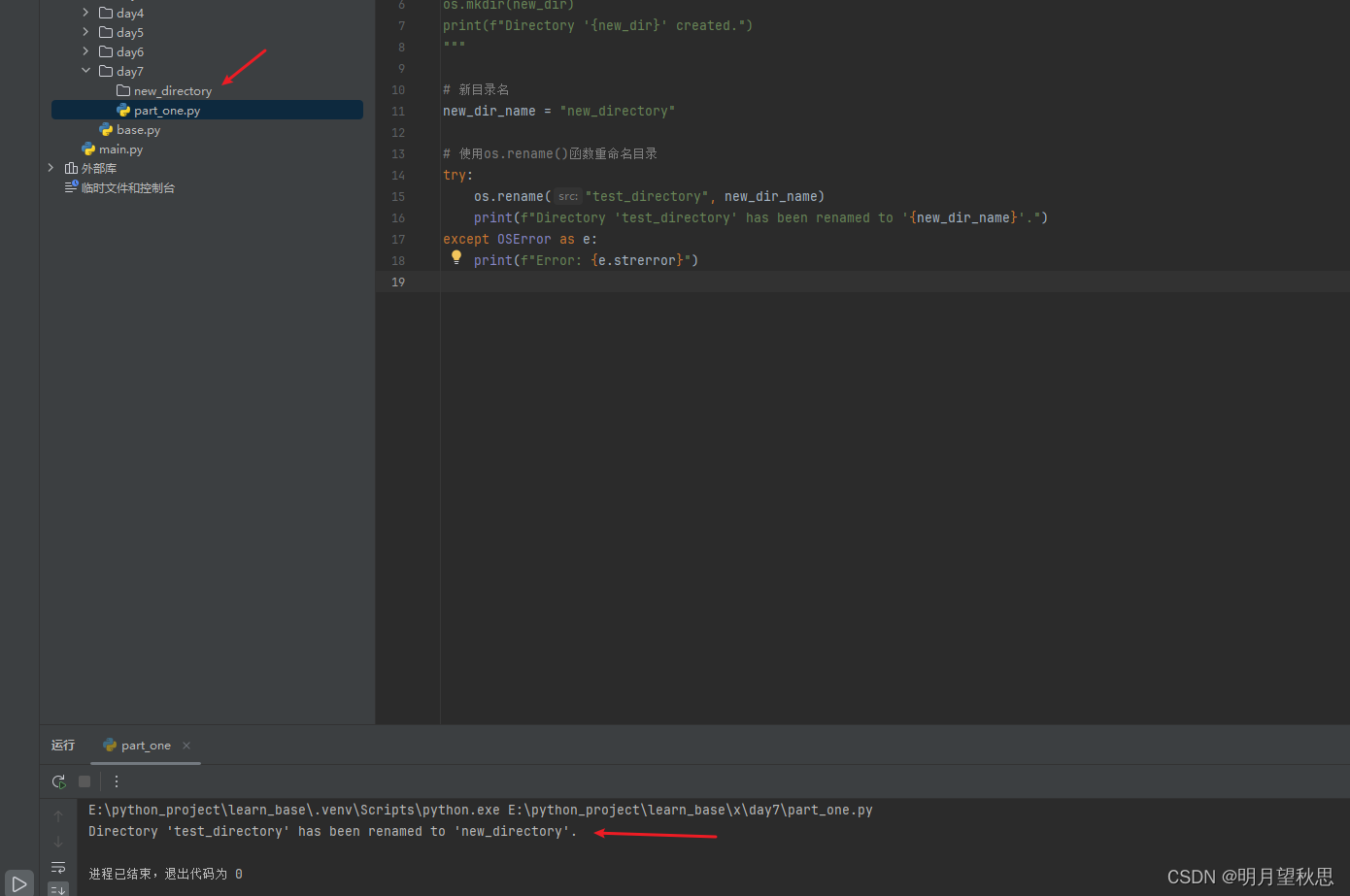Click line number 19 in the gutter
This screenshot has height=896, width=1350.
pos(398,282)
